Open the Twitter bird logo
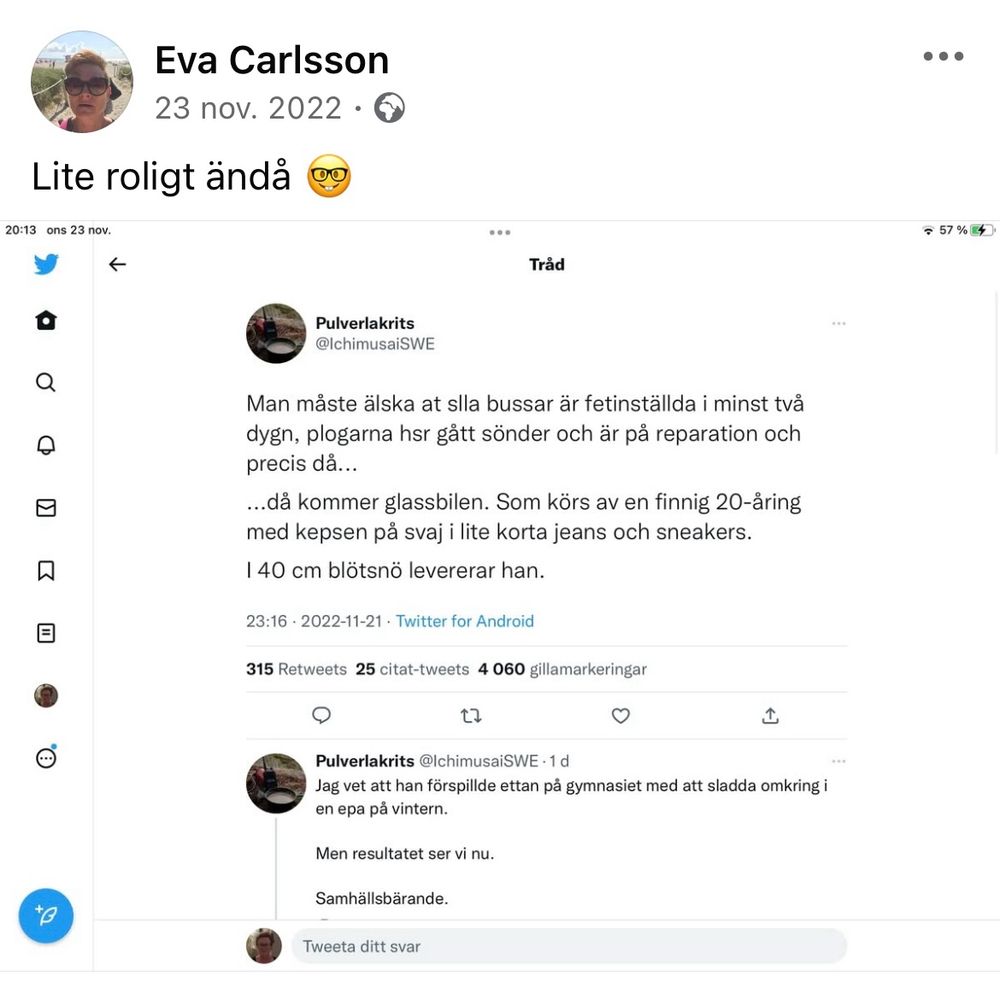The image size is (1000, 997). [46, 263]
